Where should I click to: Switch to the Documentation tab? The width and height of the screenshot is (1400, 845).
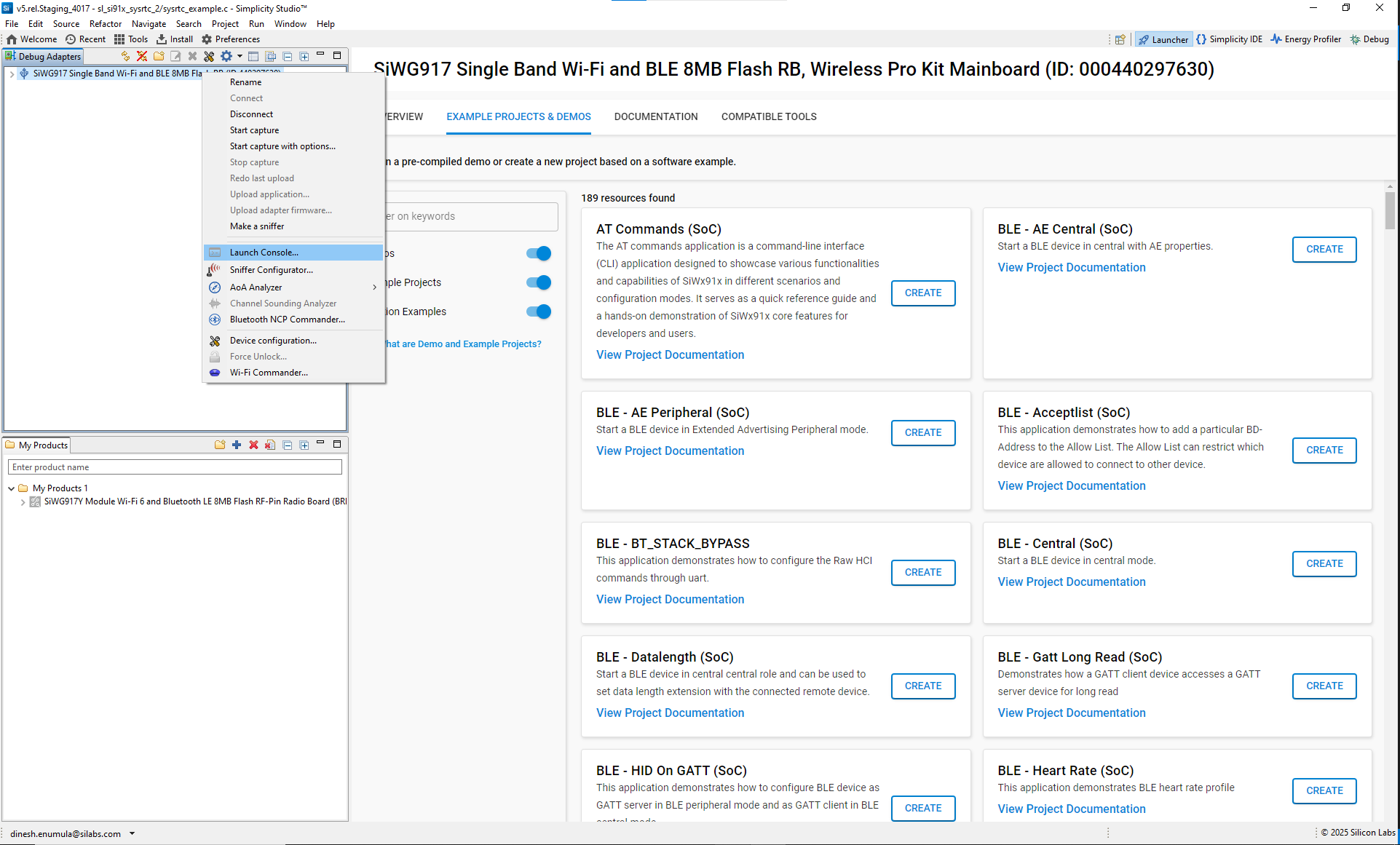coord(655,116)
